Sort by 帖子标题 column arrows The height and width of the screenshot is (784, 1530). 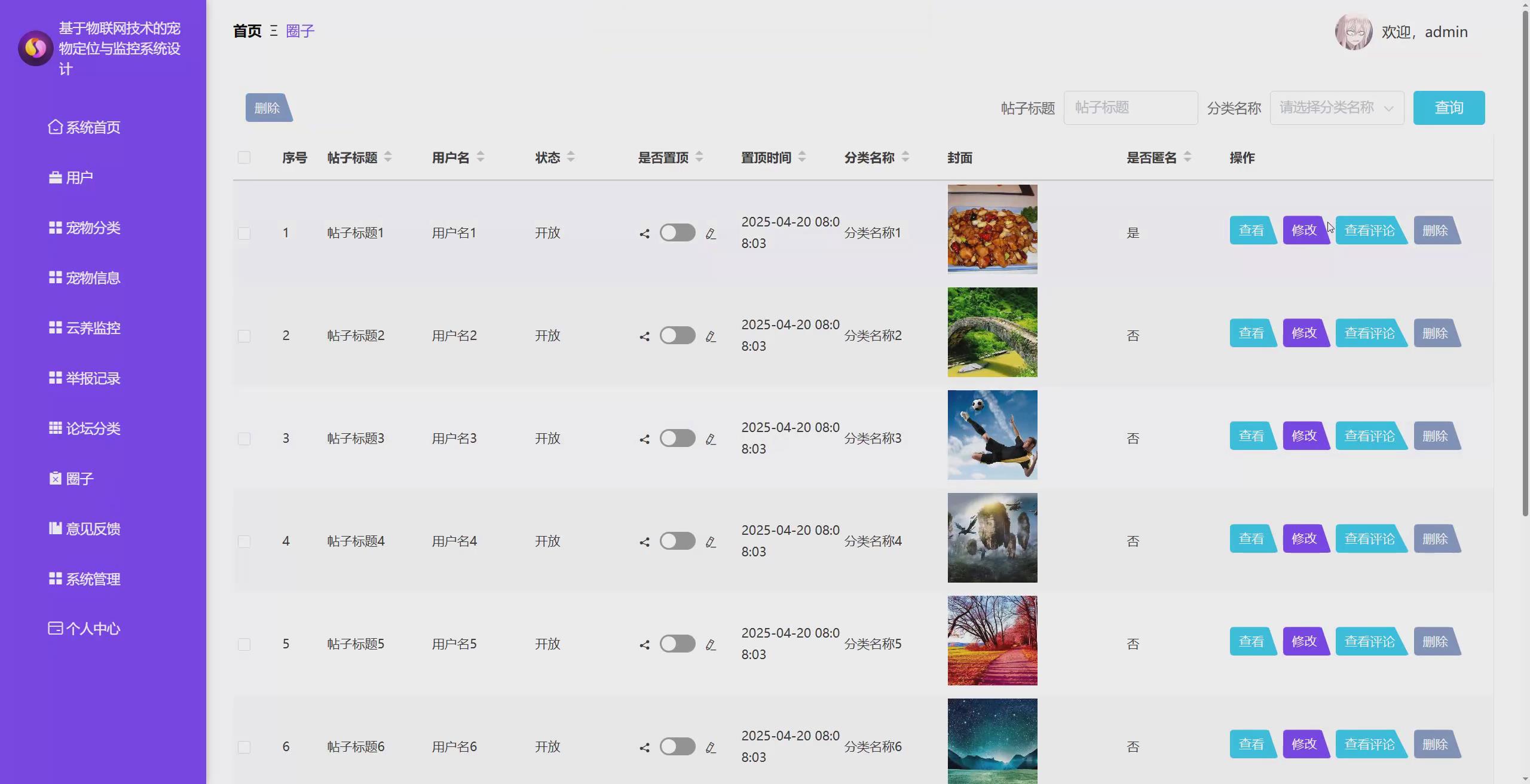[388, 157]
